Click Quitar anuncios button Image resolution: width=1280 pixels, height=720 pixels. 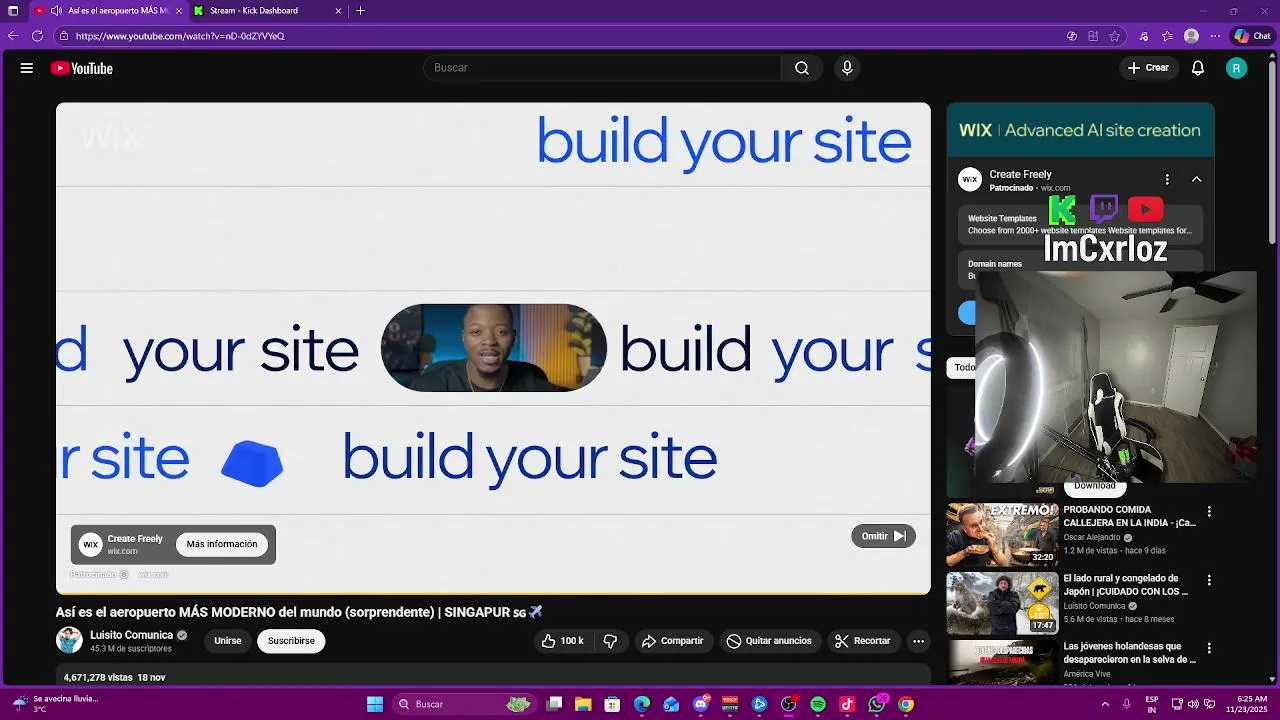click(769, 641)
